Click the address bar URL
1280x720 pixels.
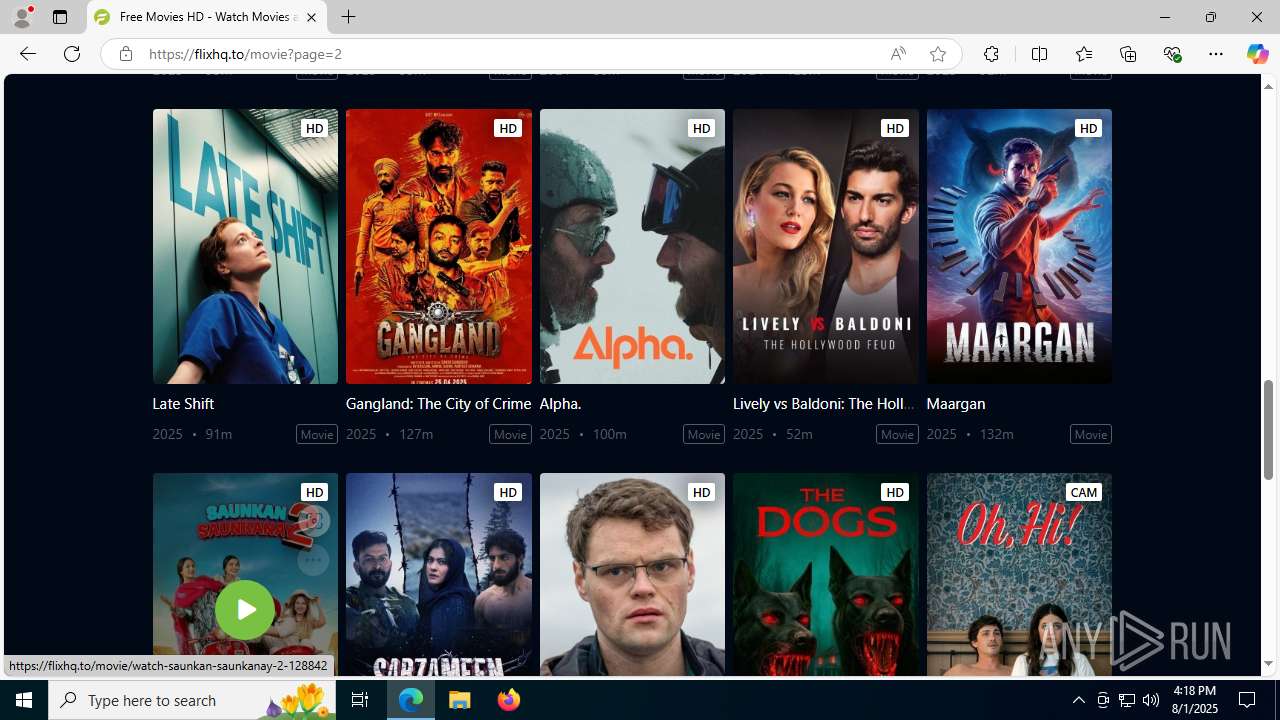(245, 54)
